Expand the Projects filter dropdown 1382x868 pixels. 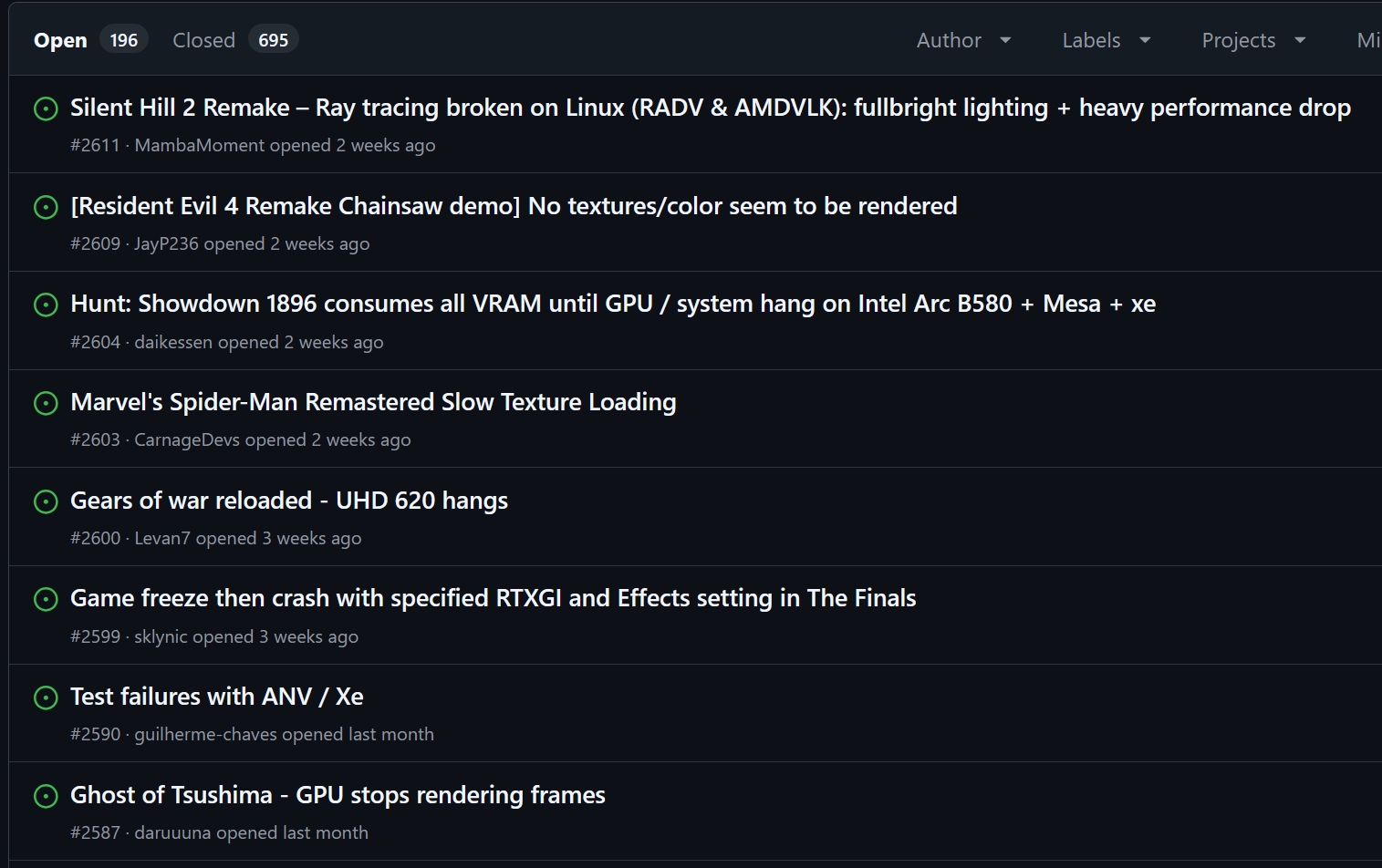1253,40
